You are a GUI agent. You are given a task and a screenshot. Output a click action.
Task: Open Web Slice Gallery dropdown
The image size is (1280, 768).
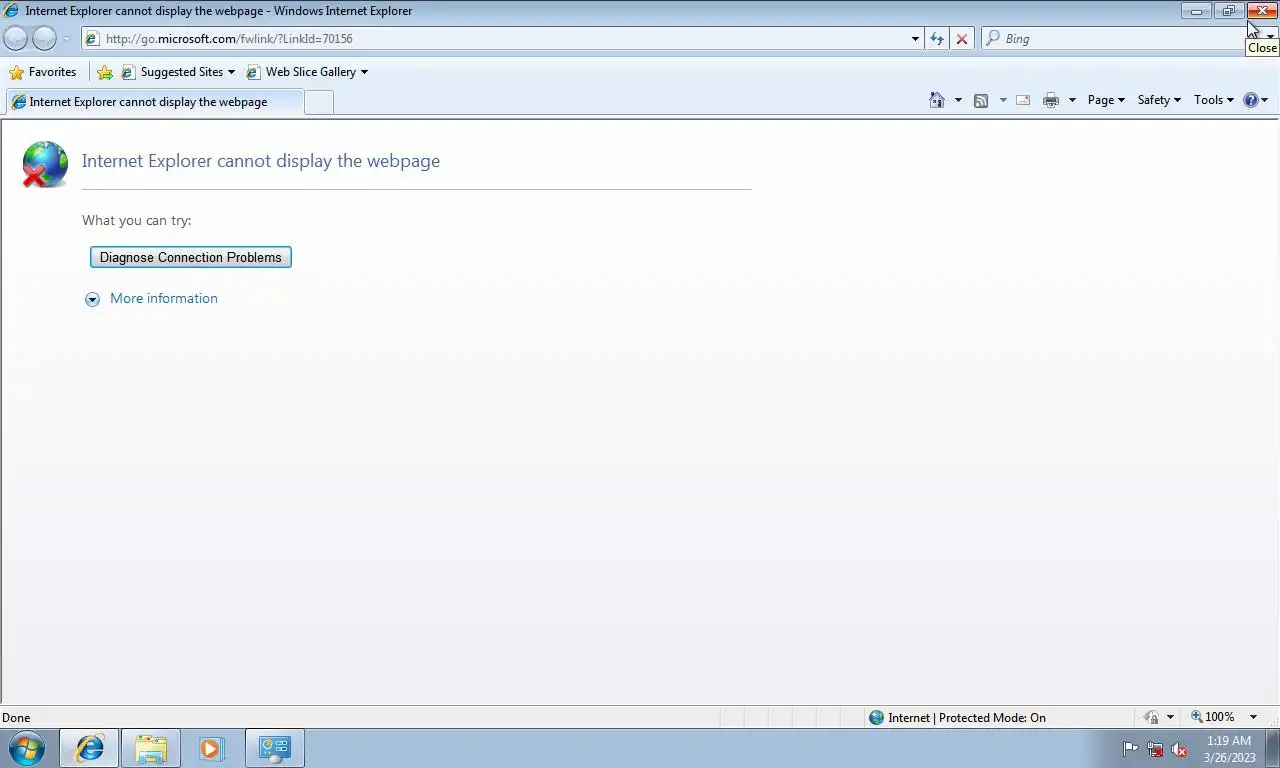[x=307, y=72]
